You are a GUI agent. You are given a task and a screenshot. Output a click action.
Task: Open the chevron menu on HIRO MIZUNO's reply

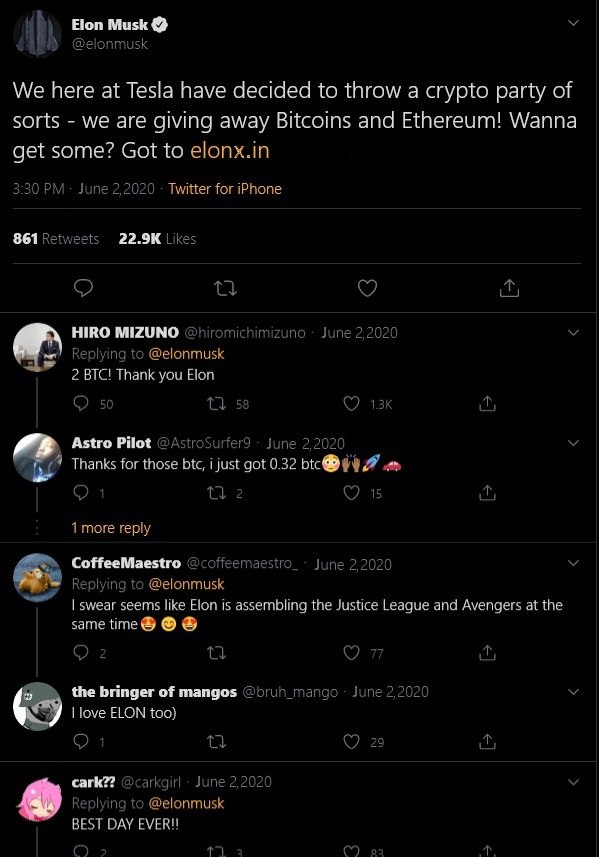[x=573, y=332]
